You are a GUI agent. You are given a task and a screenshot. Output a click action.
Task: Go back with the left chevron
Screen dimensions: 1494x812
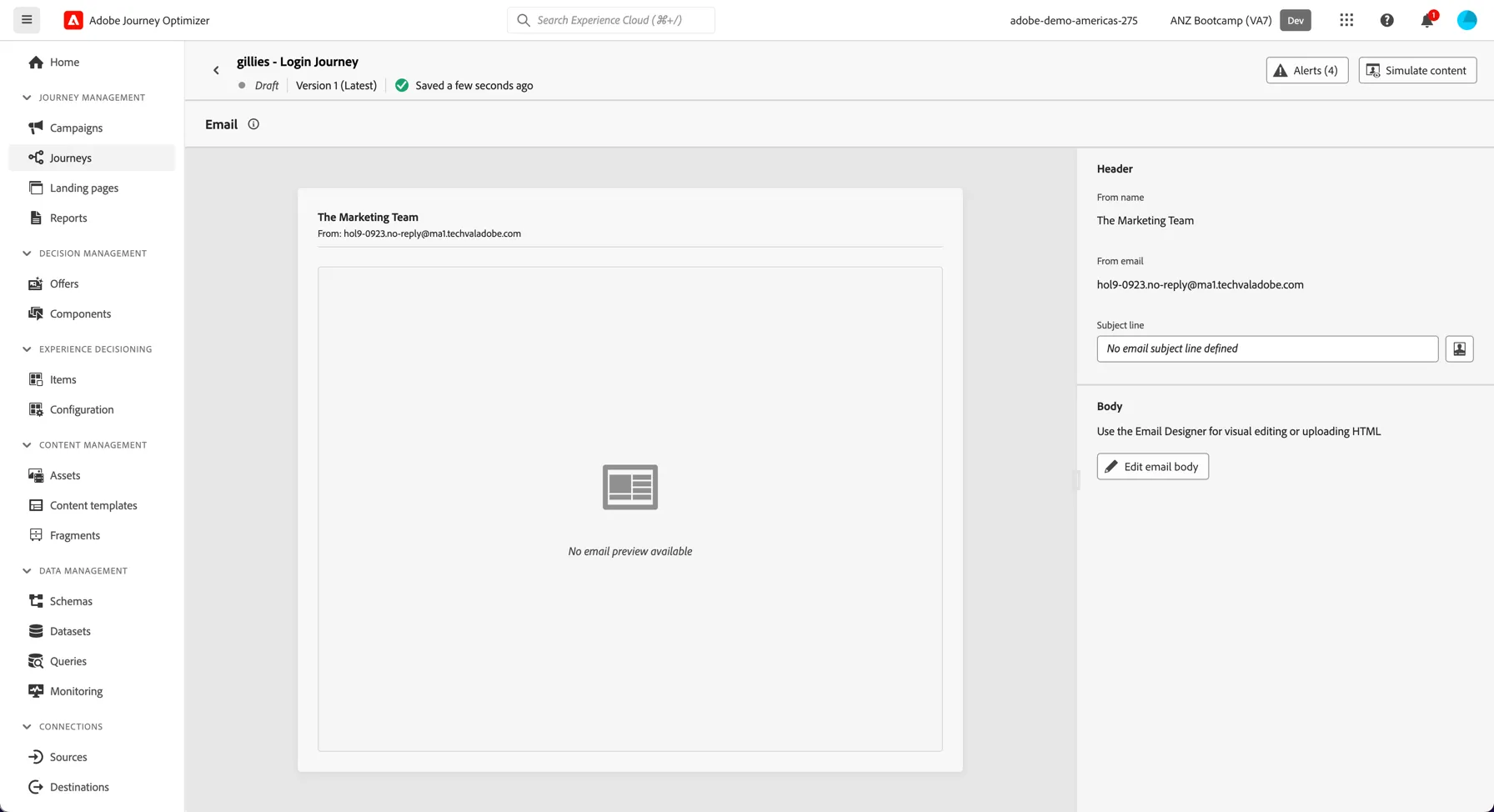tap(216, 70)
